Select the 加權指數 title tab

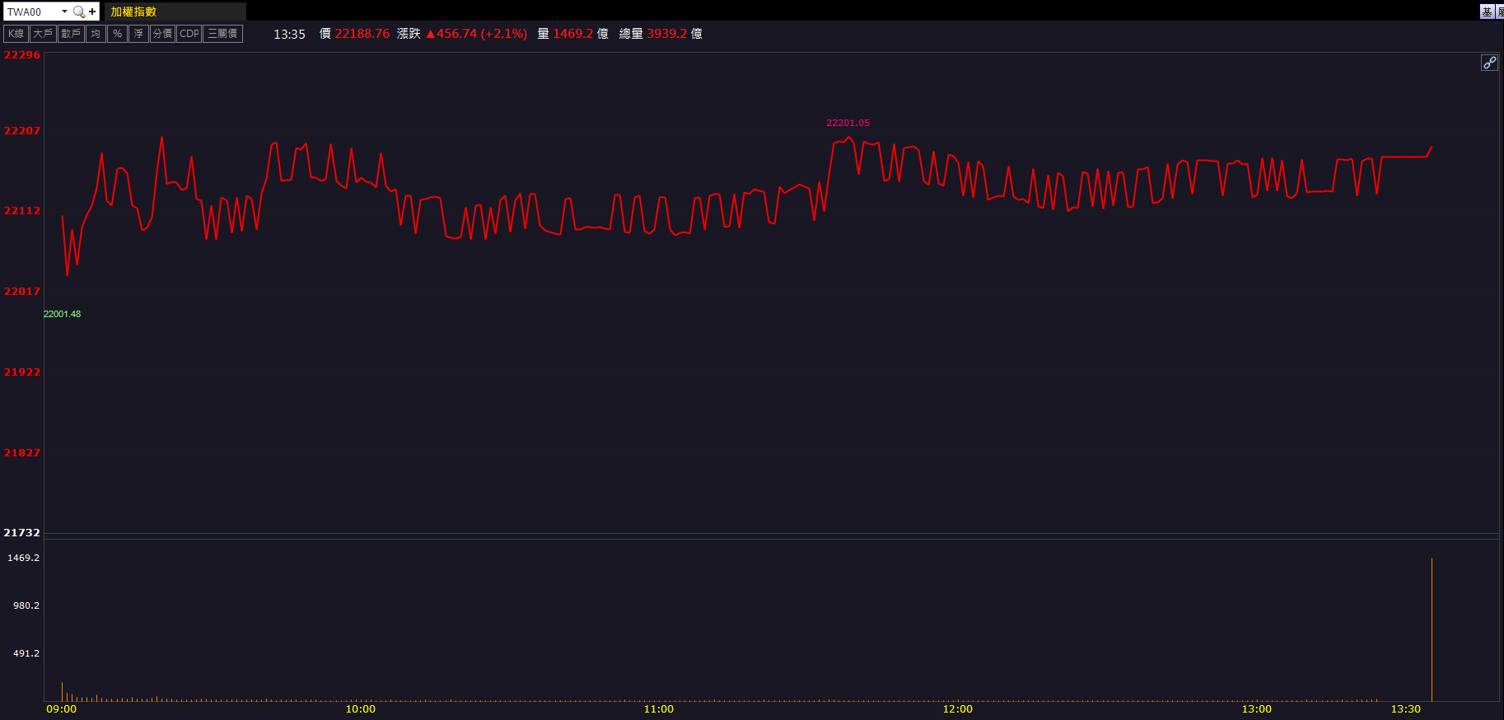coord(175,12)
